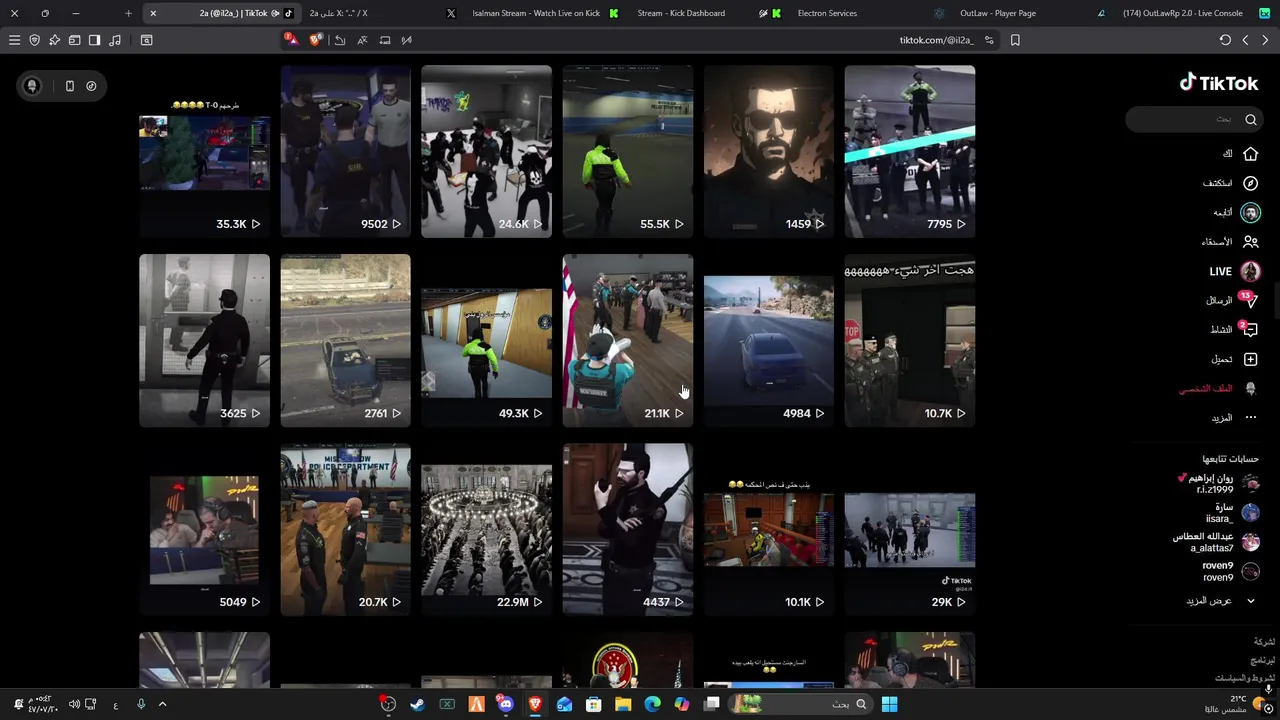
Task: Play the video with 10.7K views
Action: [x=909, y=340]
